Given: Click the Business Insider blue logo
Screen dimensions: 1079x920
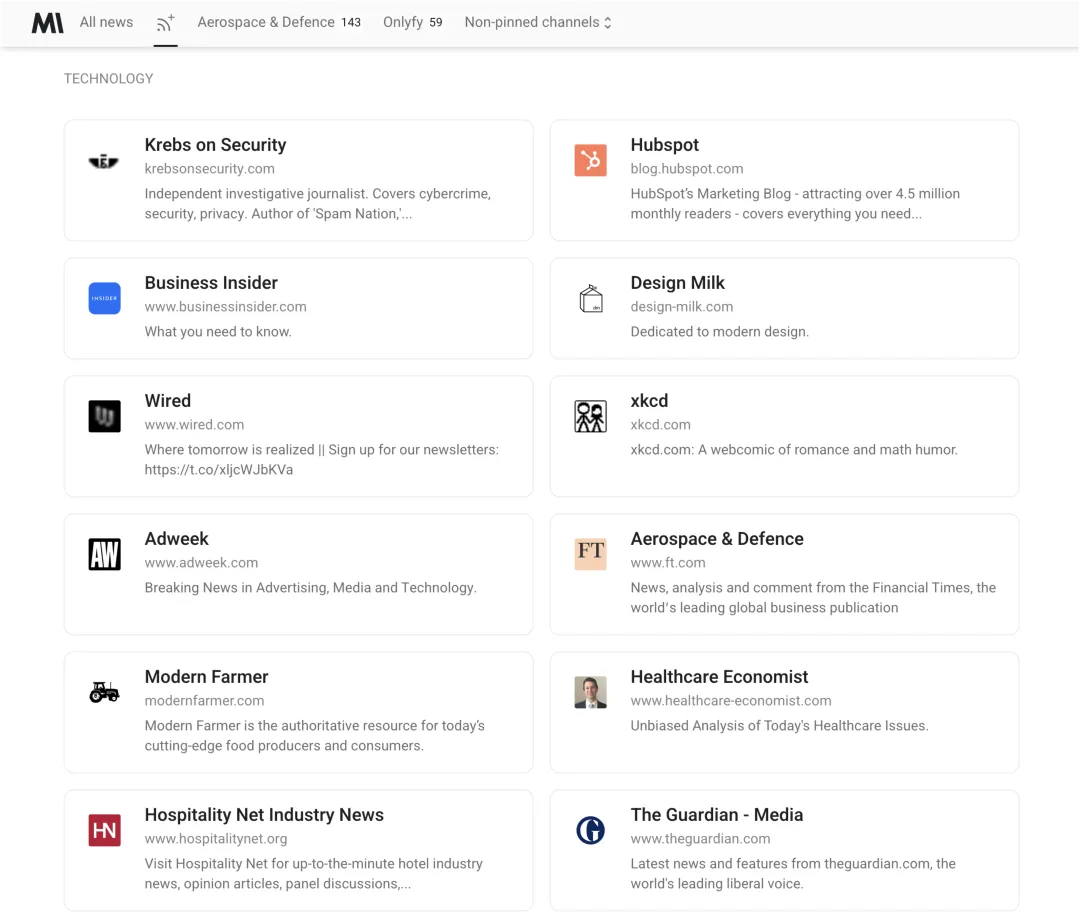Looking at the screenshot, I should 105,299.
